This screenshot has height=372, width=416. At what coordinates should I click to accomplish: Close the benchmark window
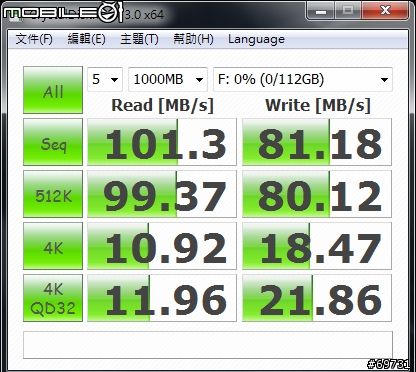[385, 10]
